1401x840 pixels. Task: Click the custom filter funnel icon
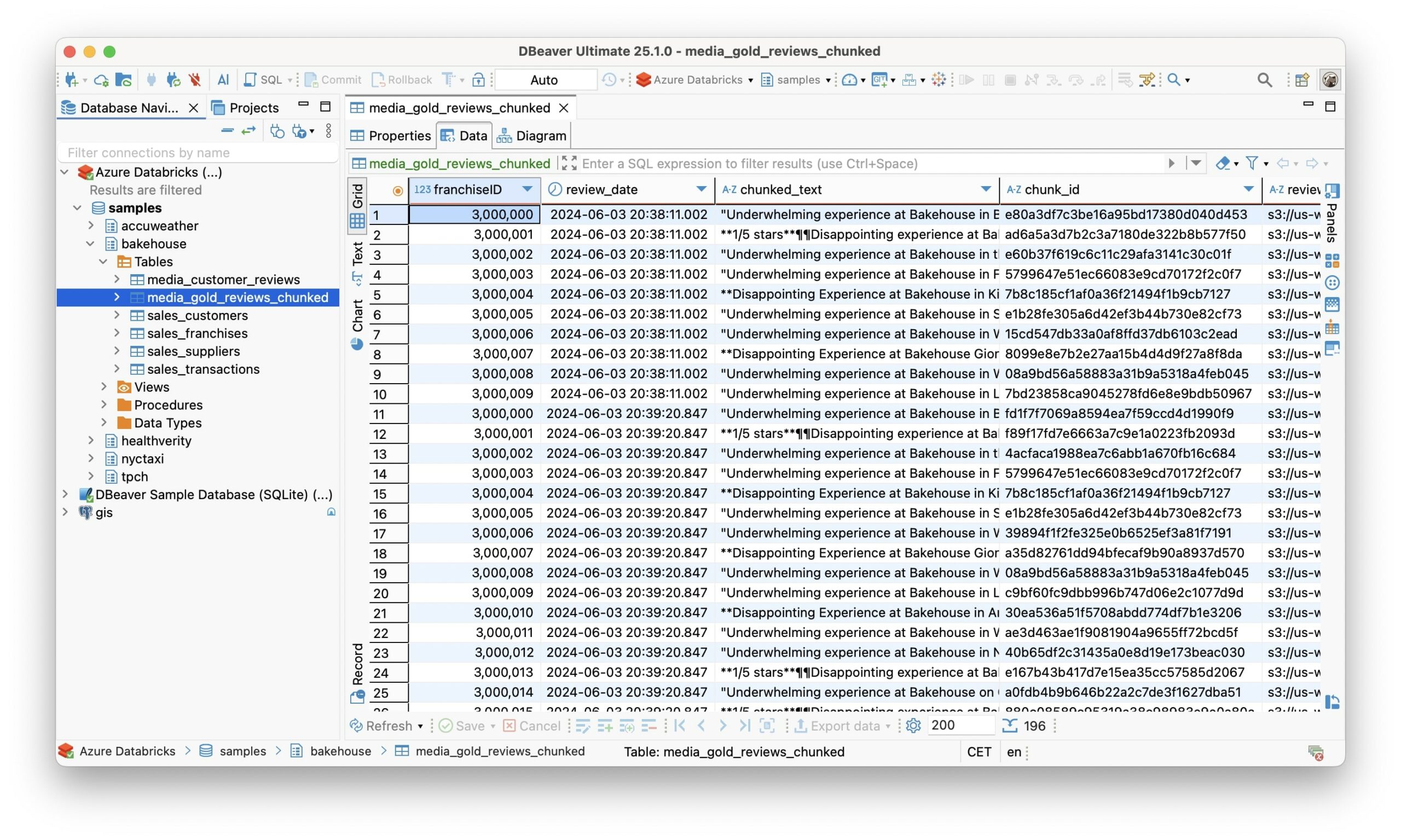click(x=1252, y=164)
